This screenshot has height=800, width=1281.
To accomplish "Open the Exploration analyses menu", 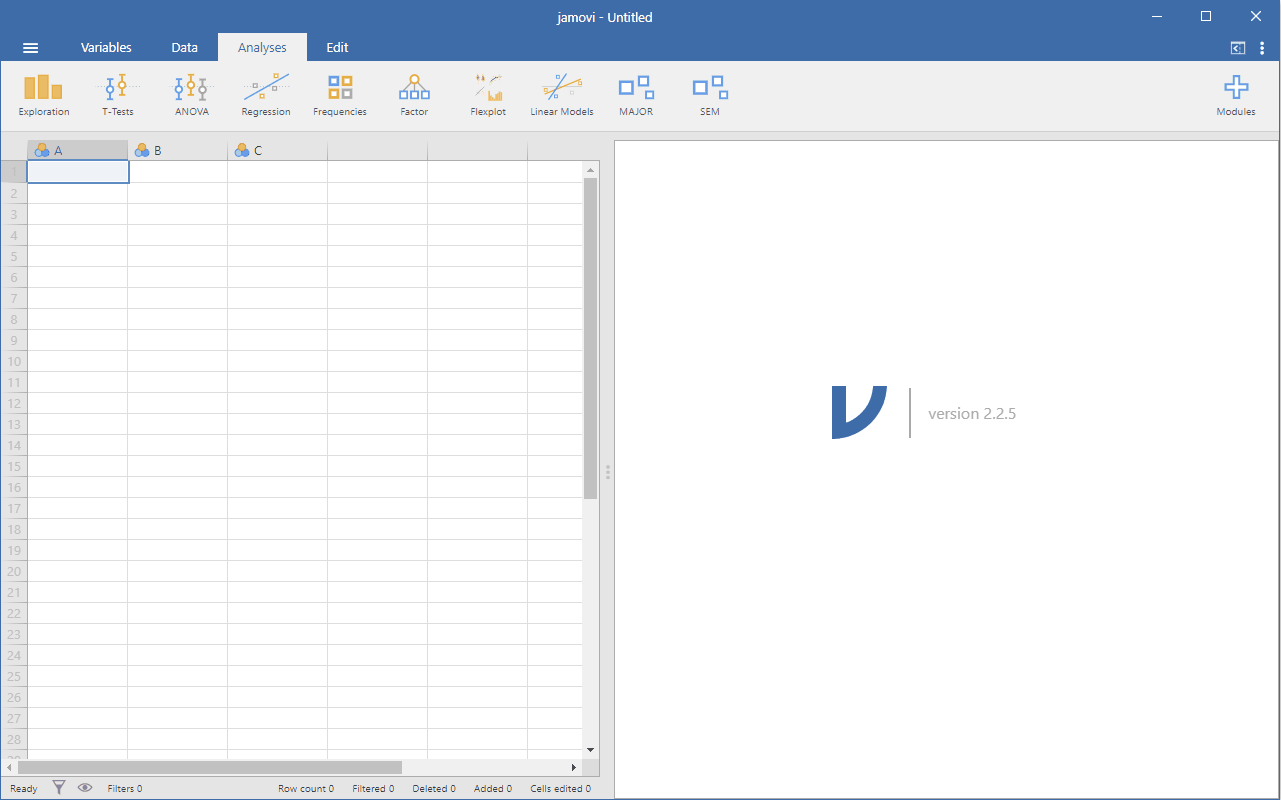I will (43, 95).
